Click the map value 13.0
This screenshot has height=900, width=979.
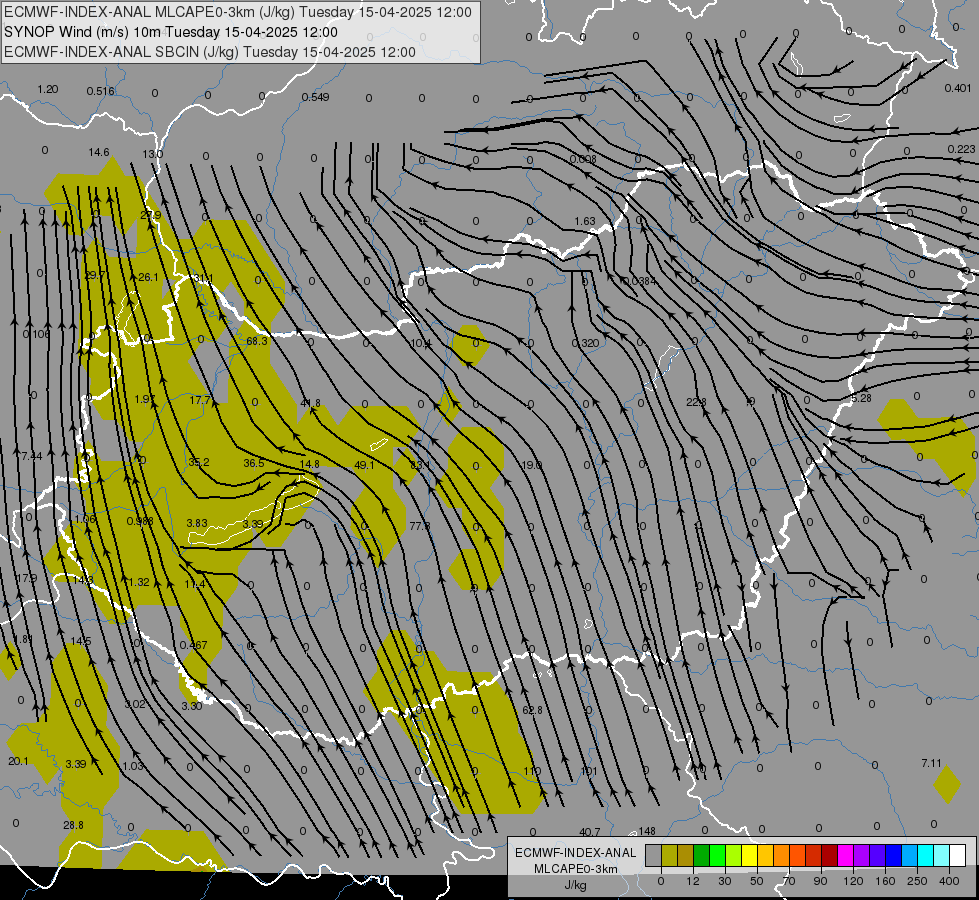(x=152, y=154)
